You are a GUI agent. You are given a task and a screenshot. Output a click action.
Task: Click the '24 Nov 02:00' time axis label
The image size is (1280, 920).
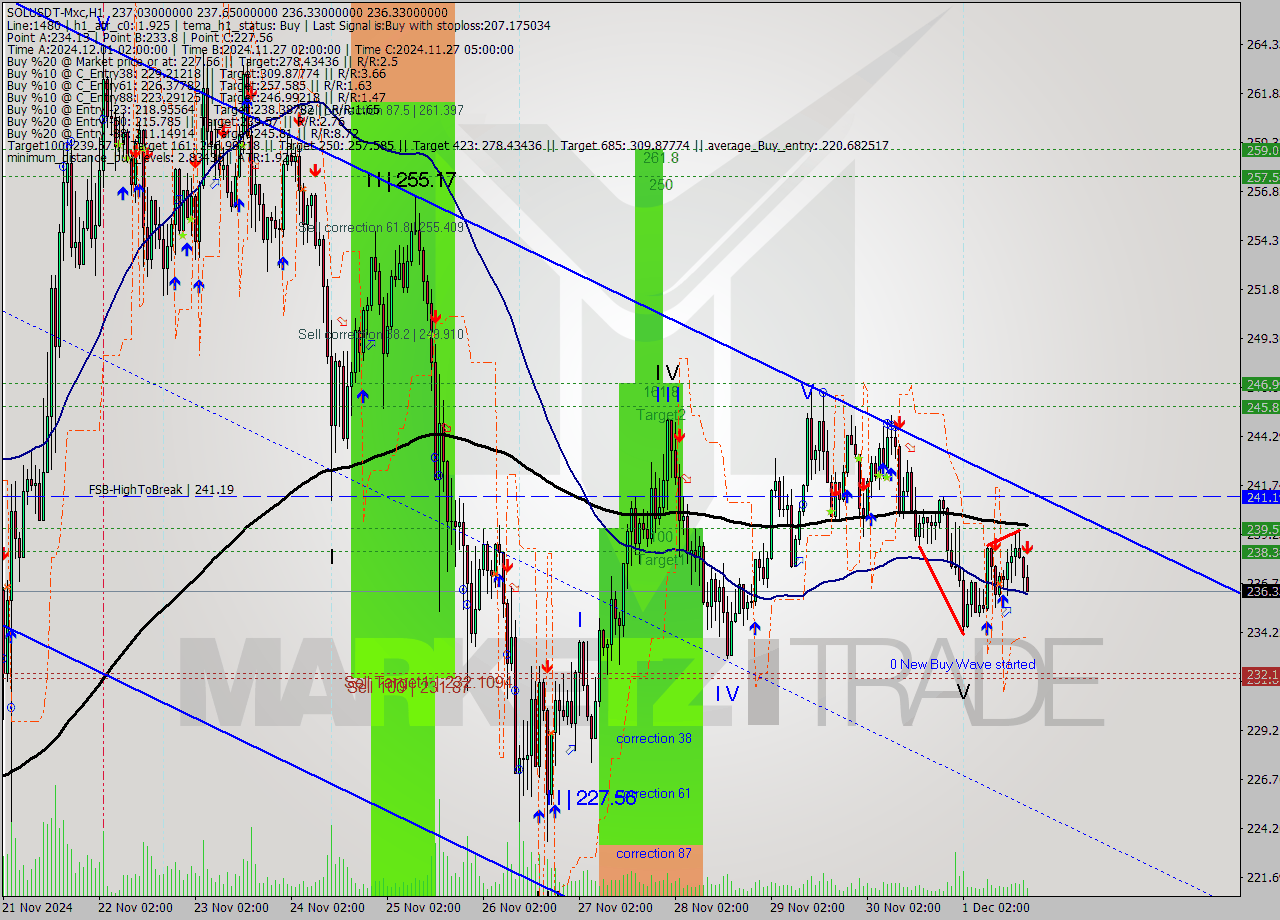click(327, 908)
